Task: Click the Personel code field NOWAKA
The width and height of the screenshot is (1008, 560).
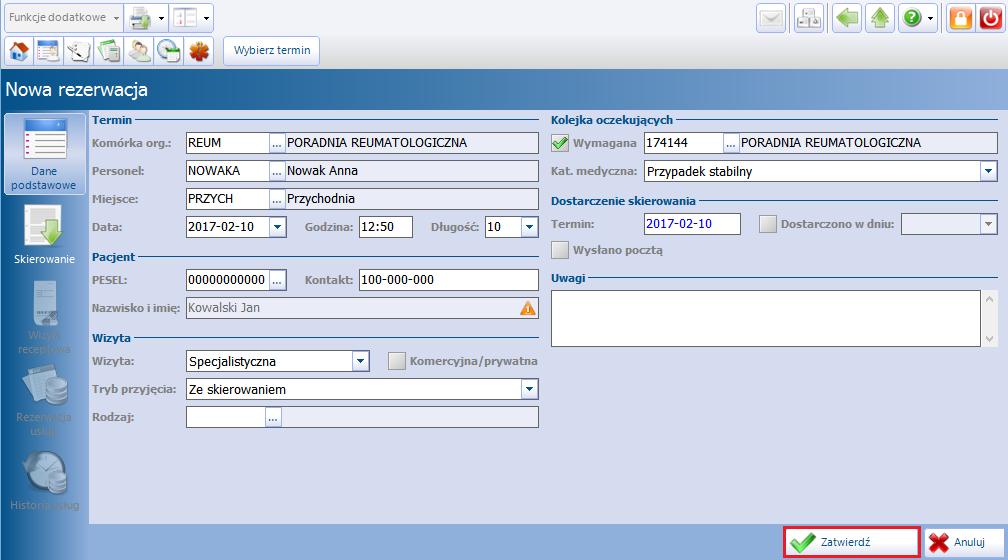Action: pos(228,170)
